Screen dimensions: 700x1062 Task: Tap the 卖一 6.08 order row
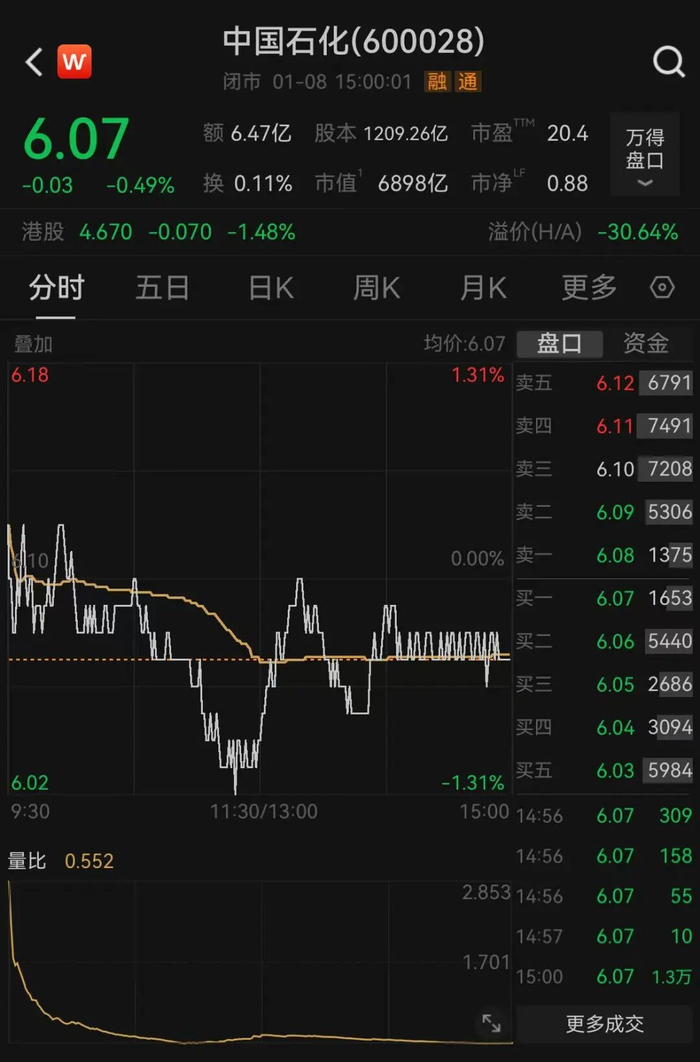coord(604,555)
